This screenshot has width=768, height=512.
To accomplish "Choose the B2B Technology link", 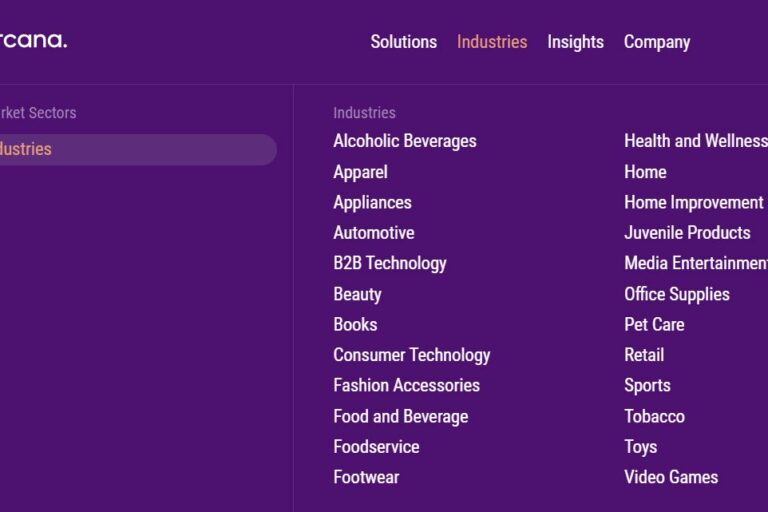I will pyautogui.click(x=390, y=263).
